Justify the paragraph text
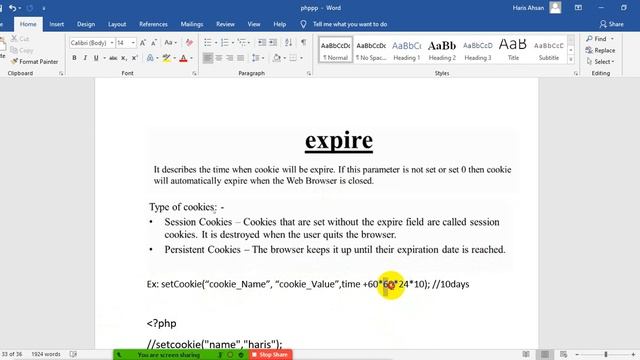The image size is (640, 360). pos(240,58)
